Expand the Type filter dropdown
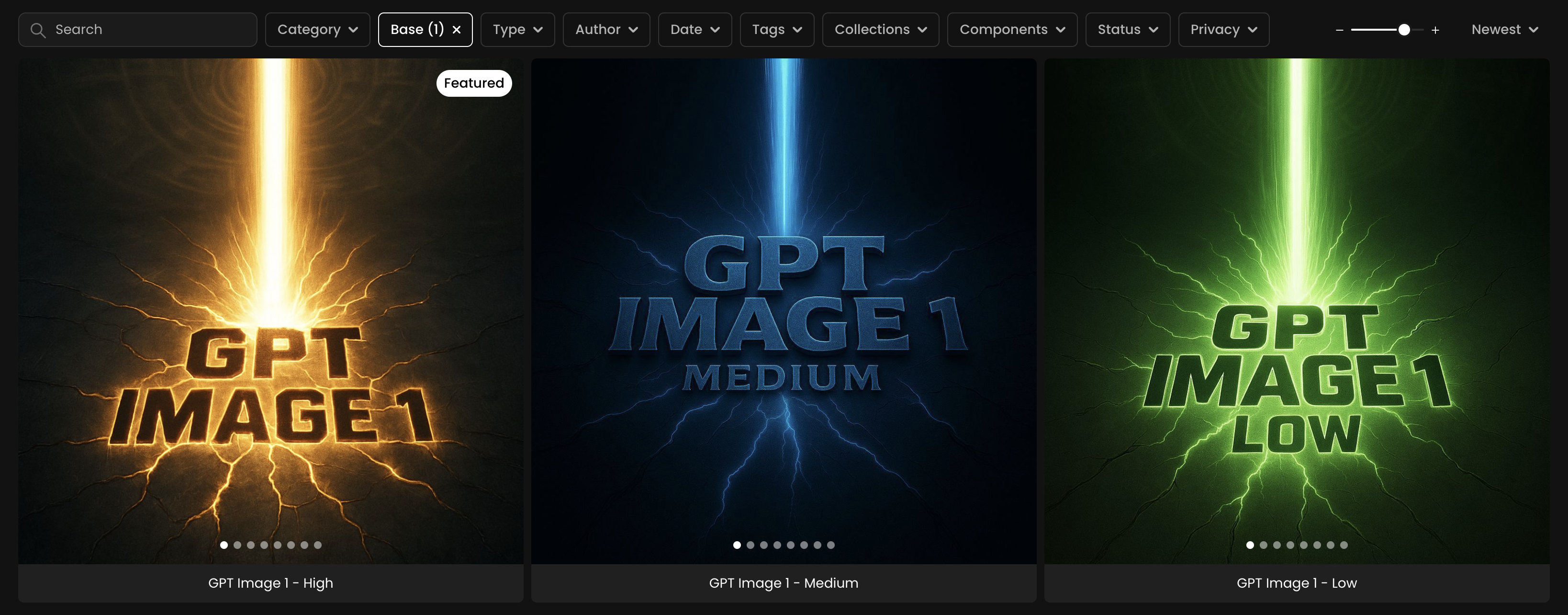1568x615 pixels. click(517, 30)
